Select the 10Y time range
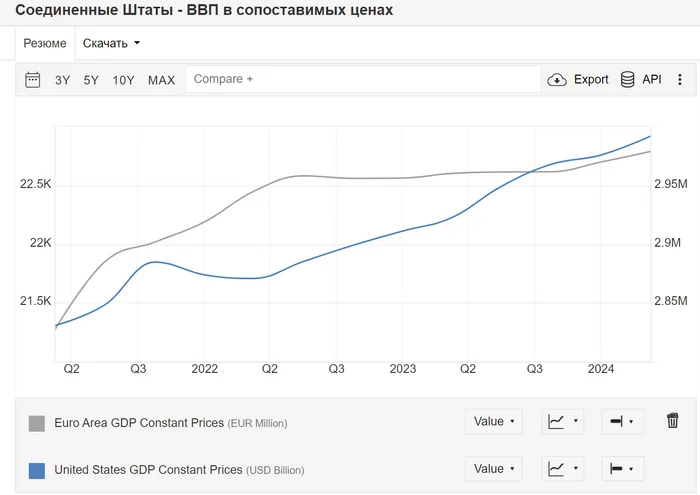This screenshot has width=700, height=495. coord(123,80)
